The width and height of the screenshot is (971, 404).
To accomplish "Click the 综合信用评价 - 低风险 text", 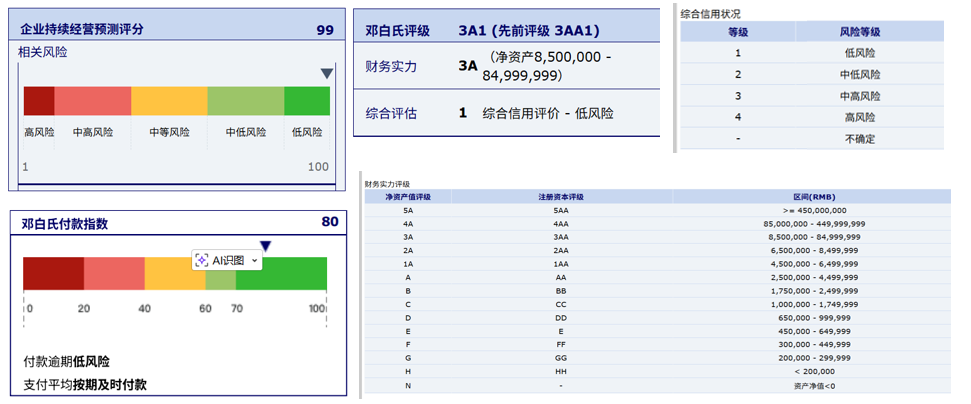I will 548,113.
